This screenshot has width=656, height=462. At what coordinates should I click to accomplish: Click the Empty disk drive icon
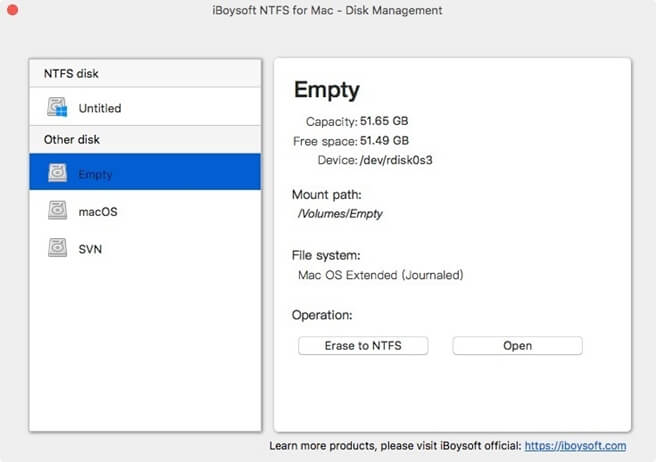(x=57, y=172)
